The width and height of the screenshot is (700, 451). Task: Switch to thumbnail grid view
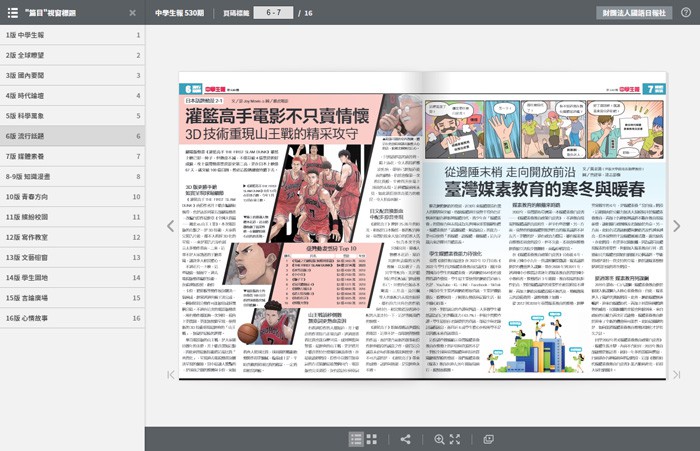(x=372, y=439)
